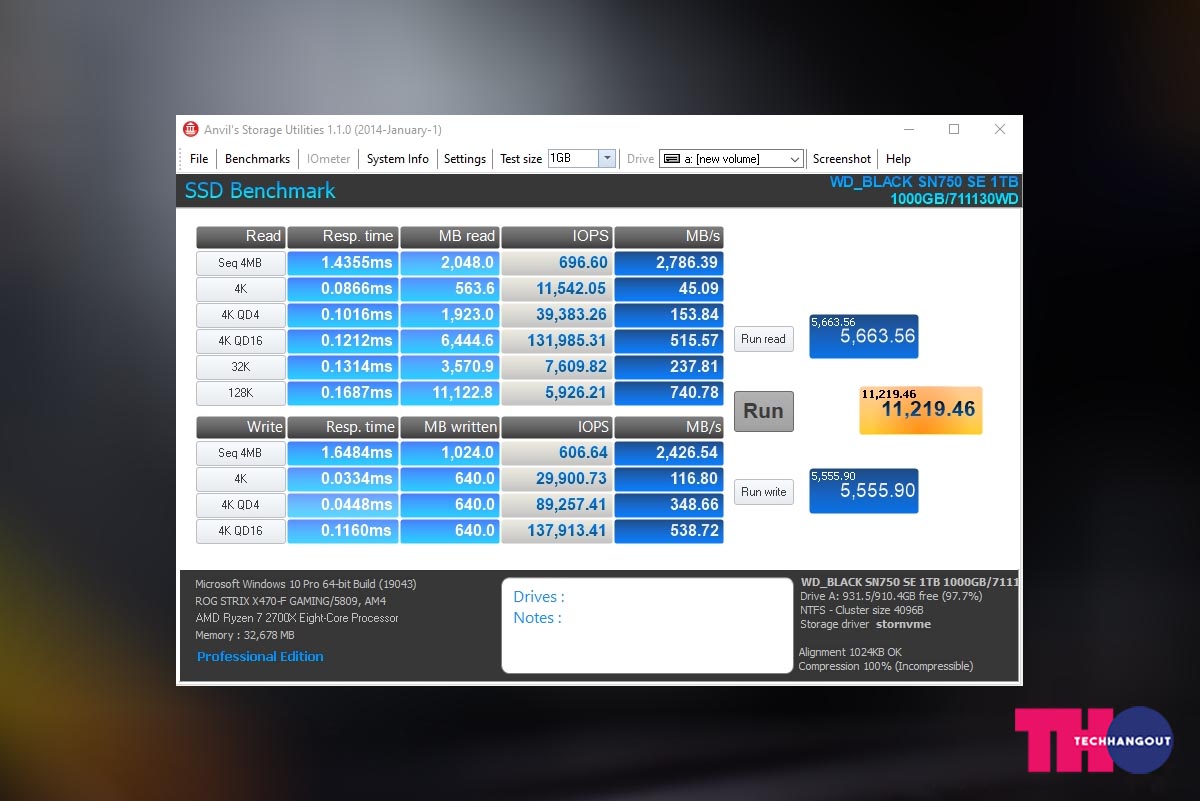
Task: Click the ROG STRIX X470-F GAMING motherboard text
Action: [x=290, y=602]
